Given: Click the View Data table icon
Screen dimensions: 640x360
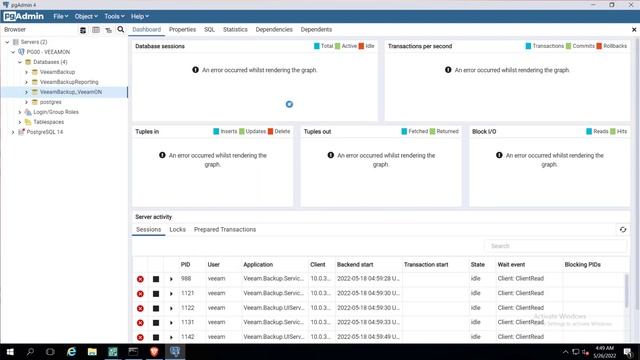Looking at the screenshot, I should tap(96, 30).
